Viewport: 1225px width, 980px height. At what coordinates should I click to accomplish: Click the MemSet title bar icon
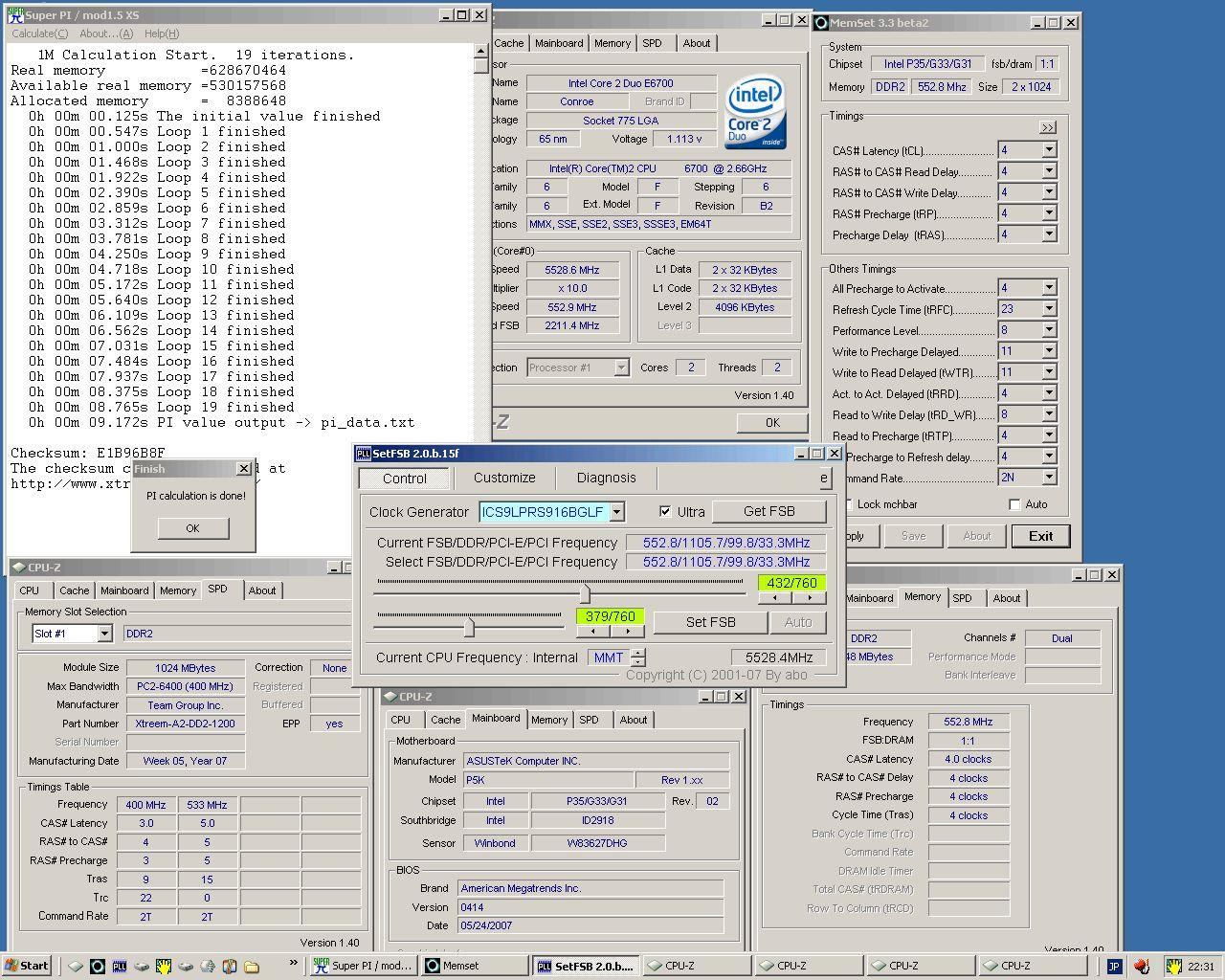[x=820, y=23]
